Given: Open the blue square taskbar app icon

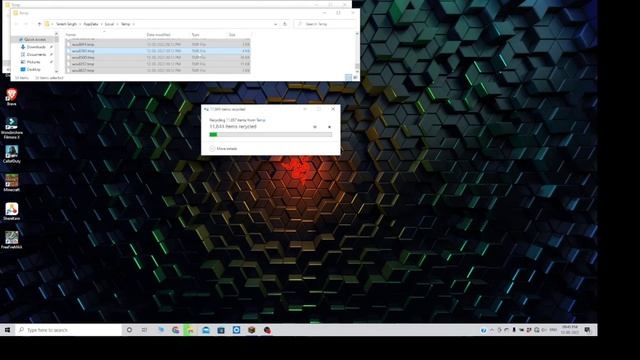Looking at the screenshot, I should 236,330.
